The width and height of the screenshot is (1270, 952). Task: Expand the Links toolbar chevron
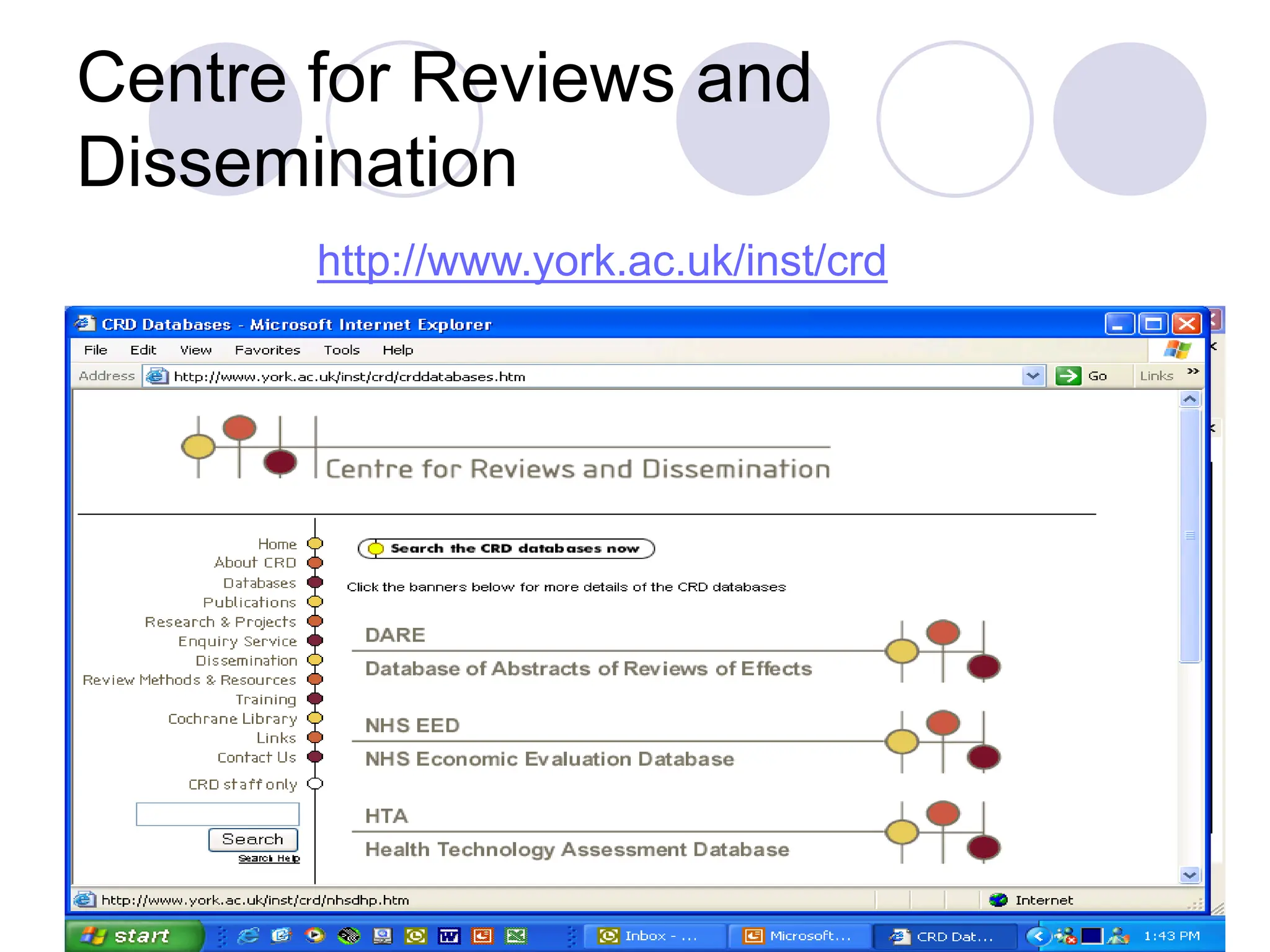pos(1192,371)
